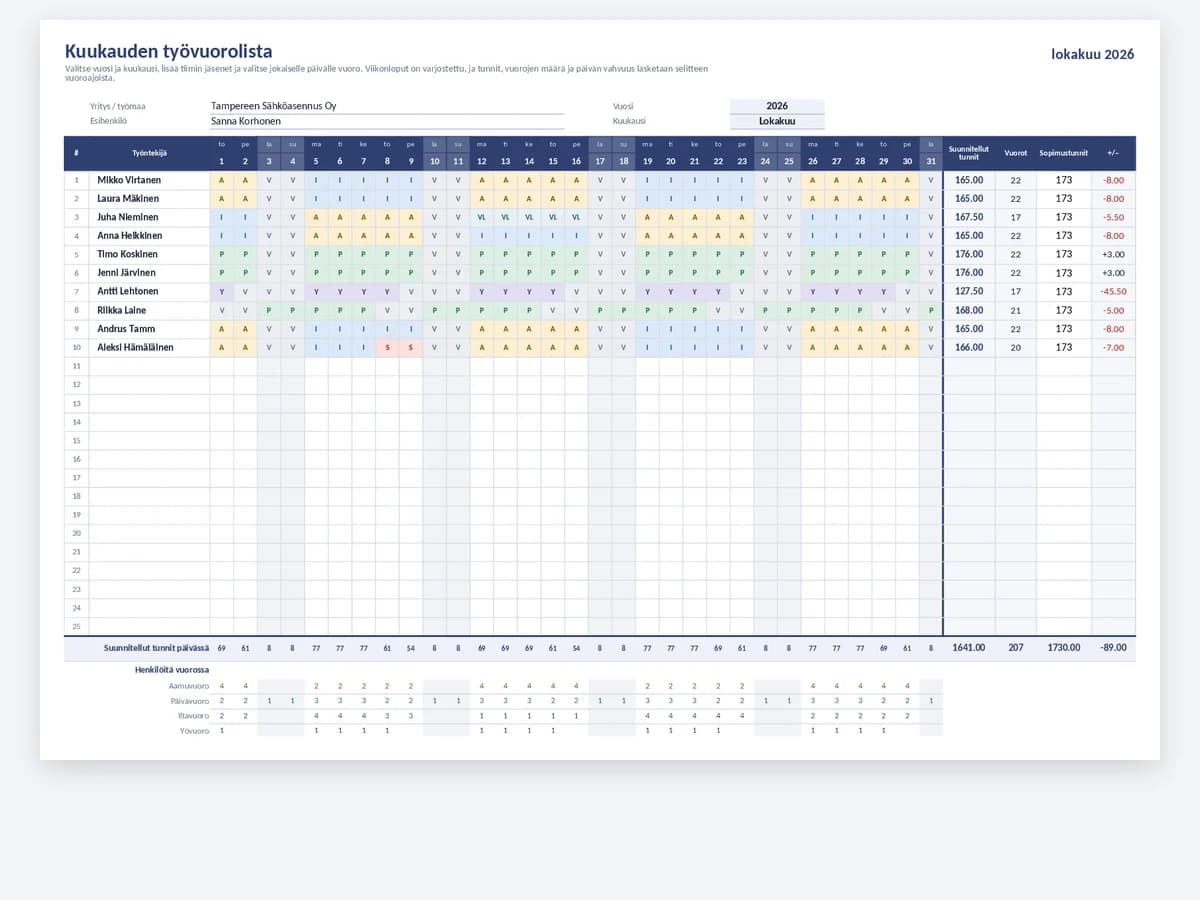Select the "Suunnitellut tunnit päivässä" row label

[x=156, y=648]
